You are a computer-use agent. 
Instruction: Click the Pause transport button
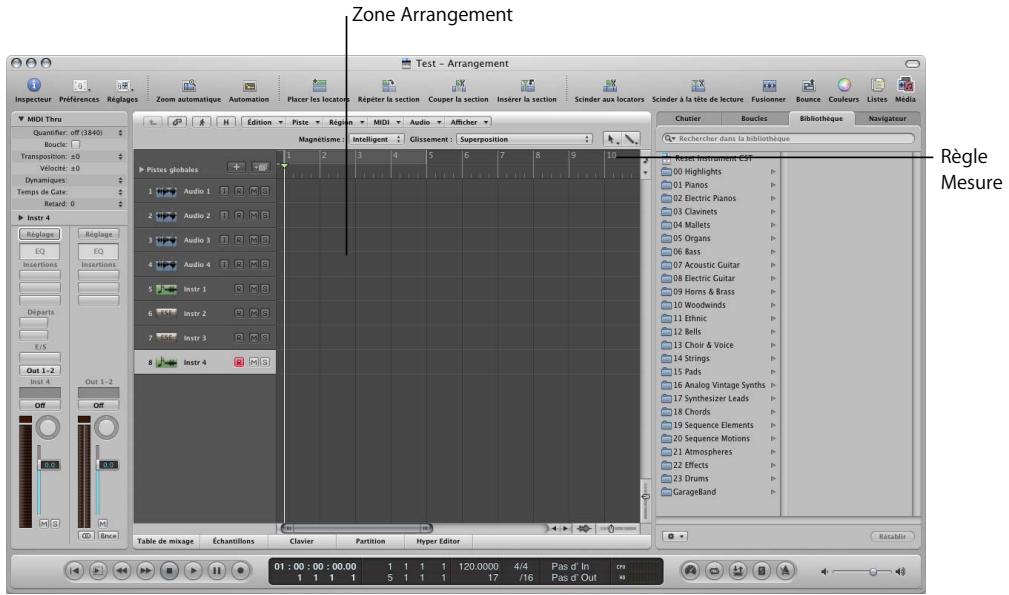[217, 571]
